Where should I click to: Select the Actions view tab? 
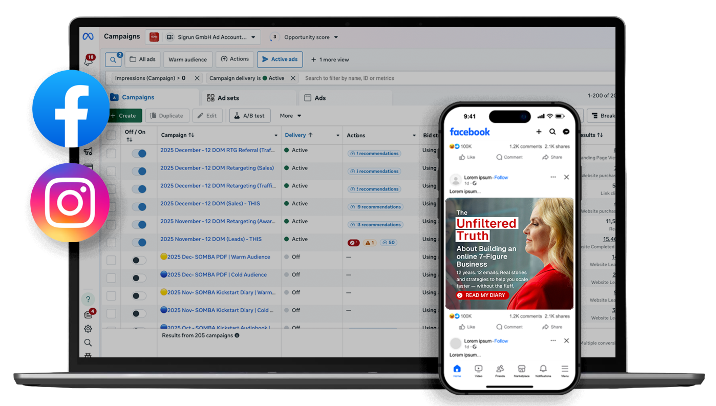tap(235, 59)
